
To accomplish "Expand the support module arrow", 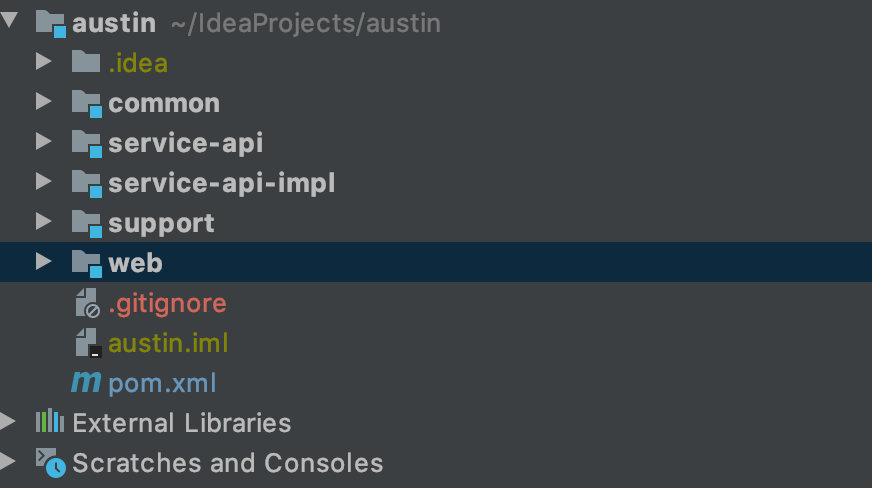I will (x=43, y=222).
